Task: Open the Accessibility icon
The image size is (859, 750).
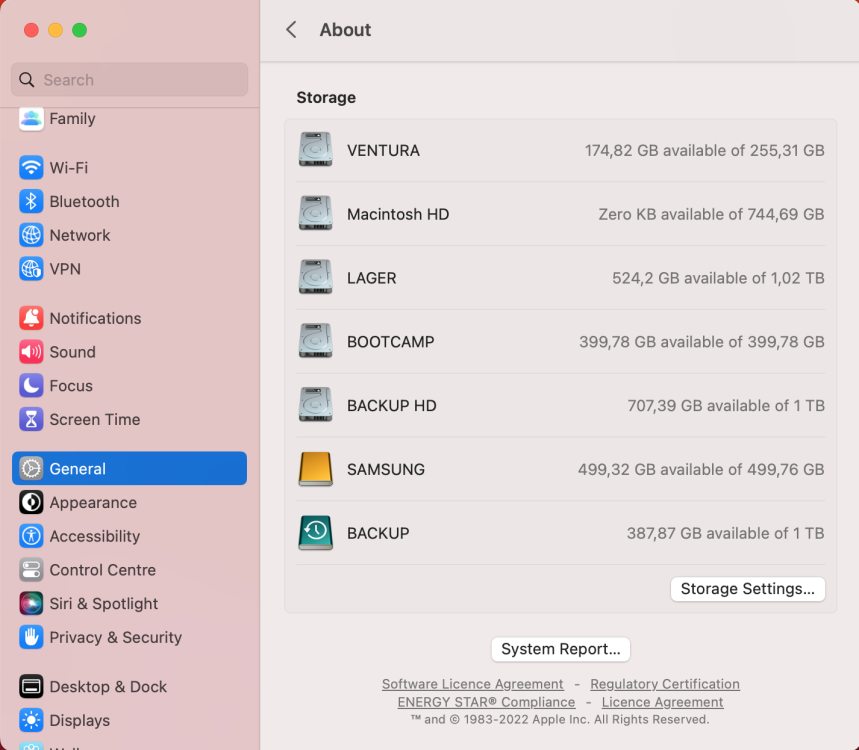Action: tap(31, 536)
